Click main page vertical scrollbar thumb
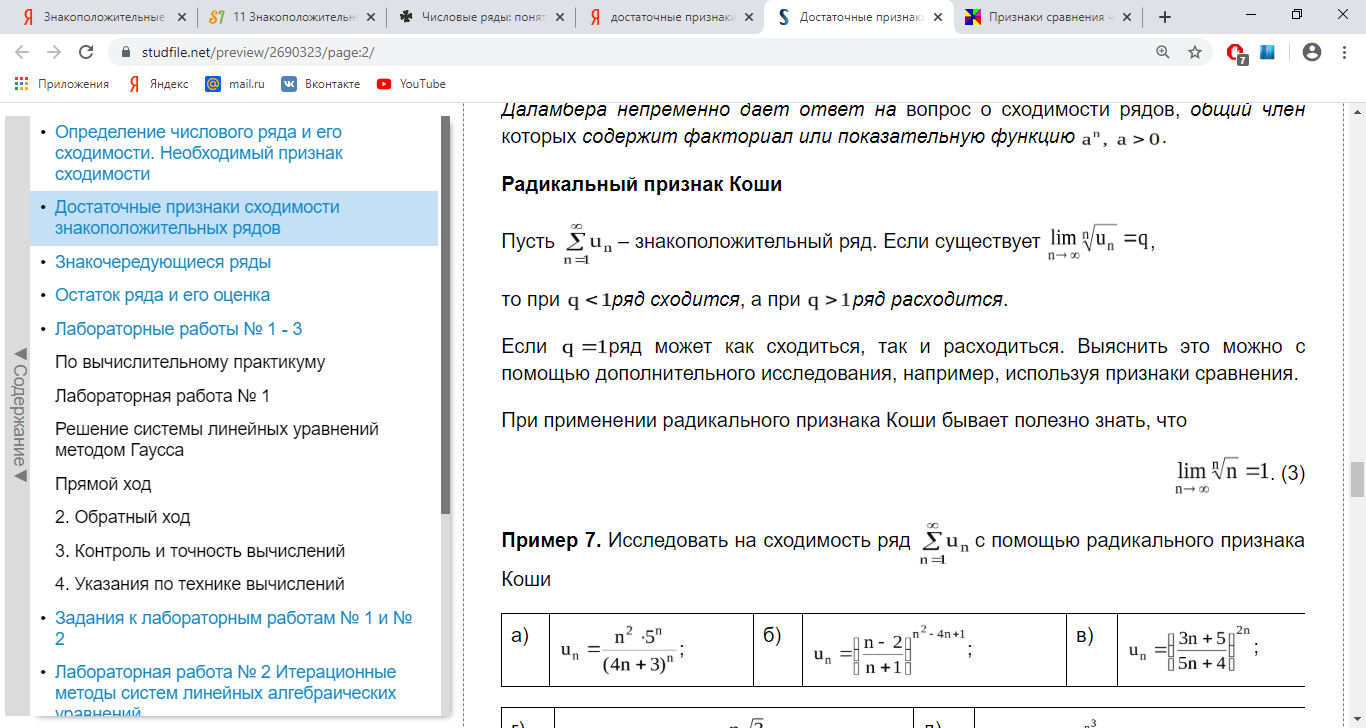1366x728 pixels. point(1357,479)
